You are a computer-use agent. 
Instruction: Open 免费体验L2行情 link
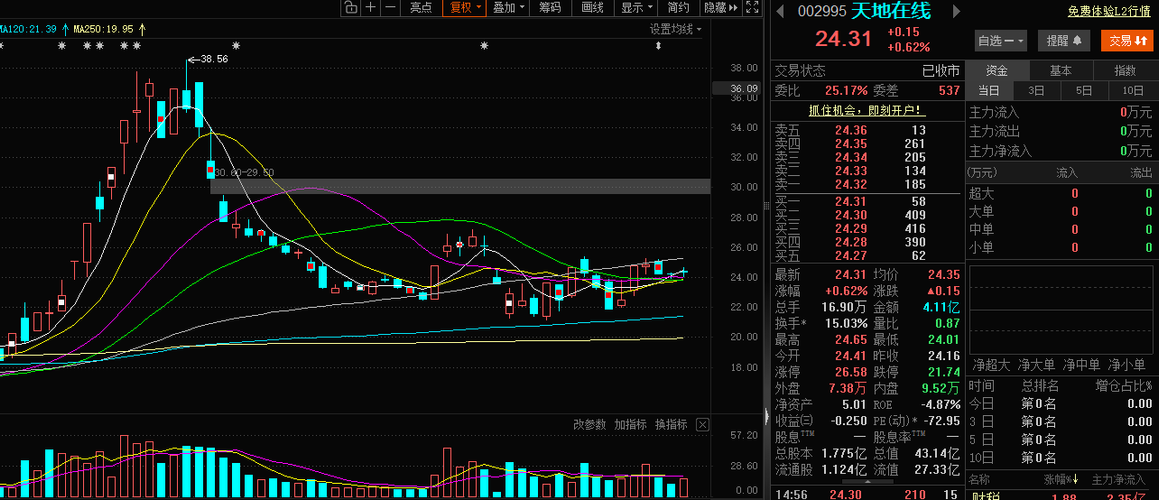[x=1109, y=11]
